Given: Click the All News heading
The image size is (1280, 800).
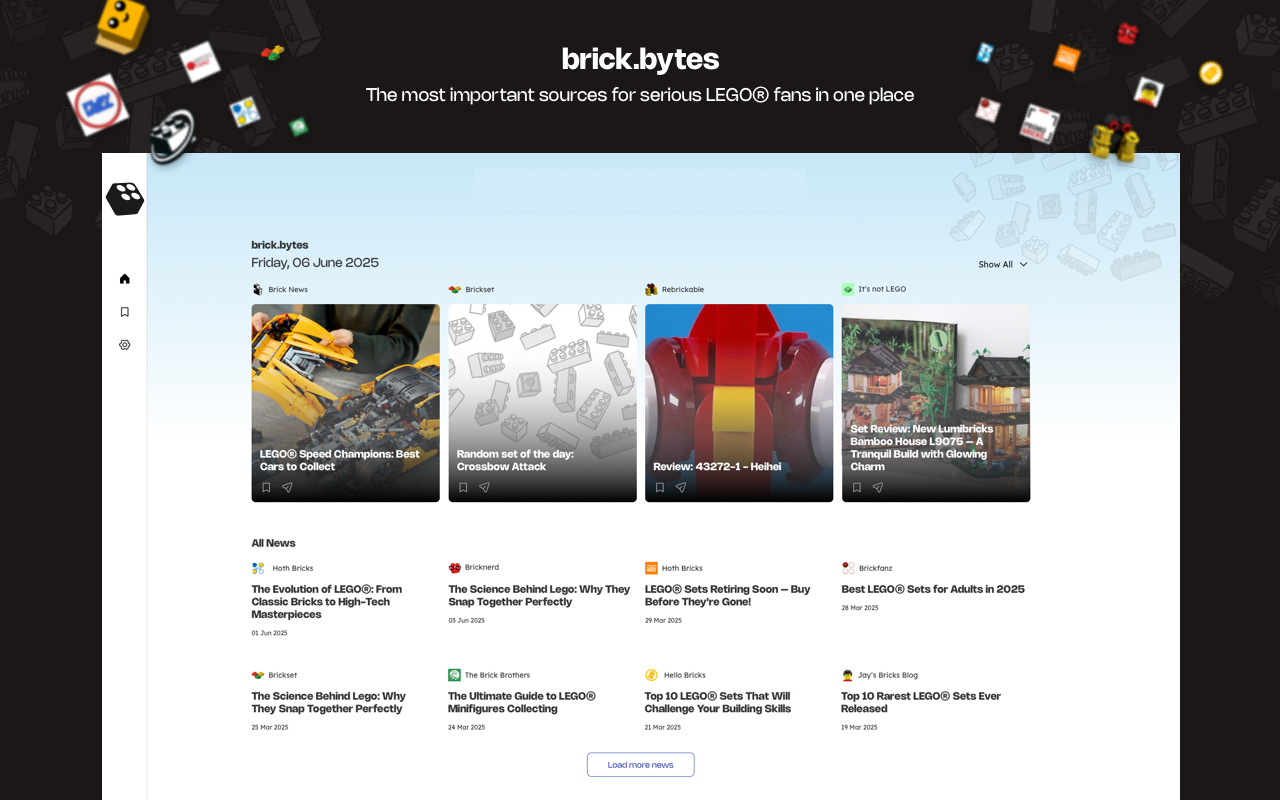Looking at the screenshot, I should (x=273, y=543).
